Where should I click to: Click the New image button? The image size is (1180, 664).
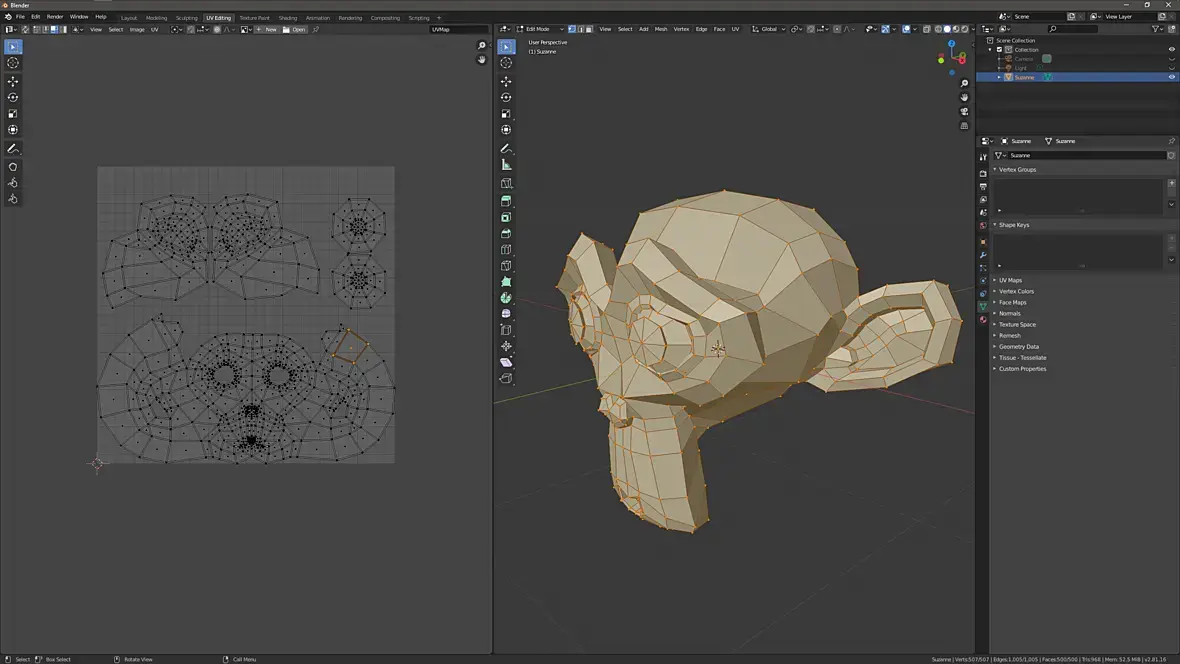click(x=267, y=29)
